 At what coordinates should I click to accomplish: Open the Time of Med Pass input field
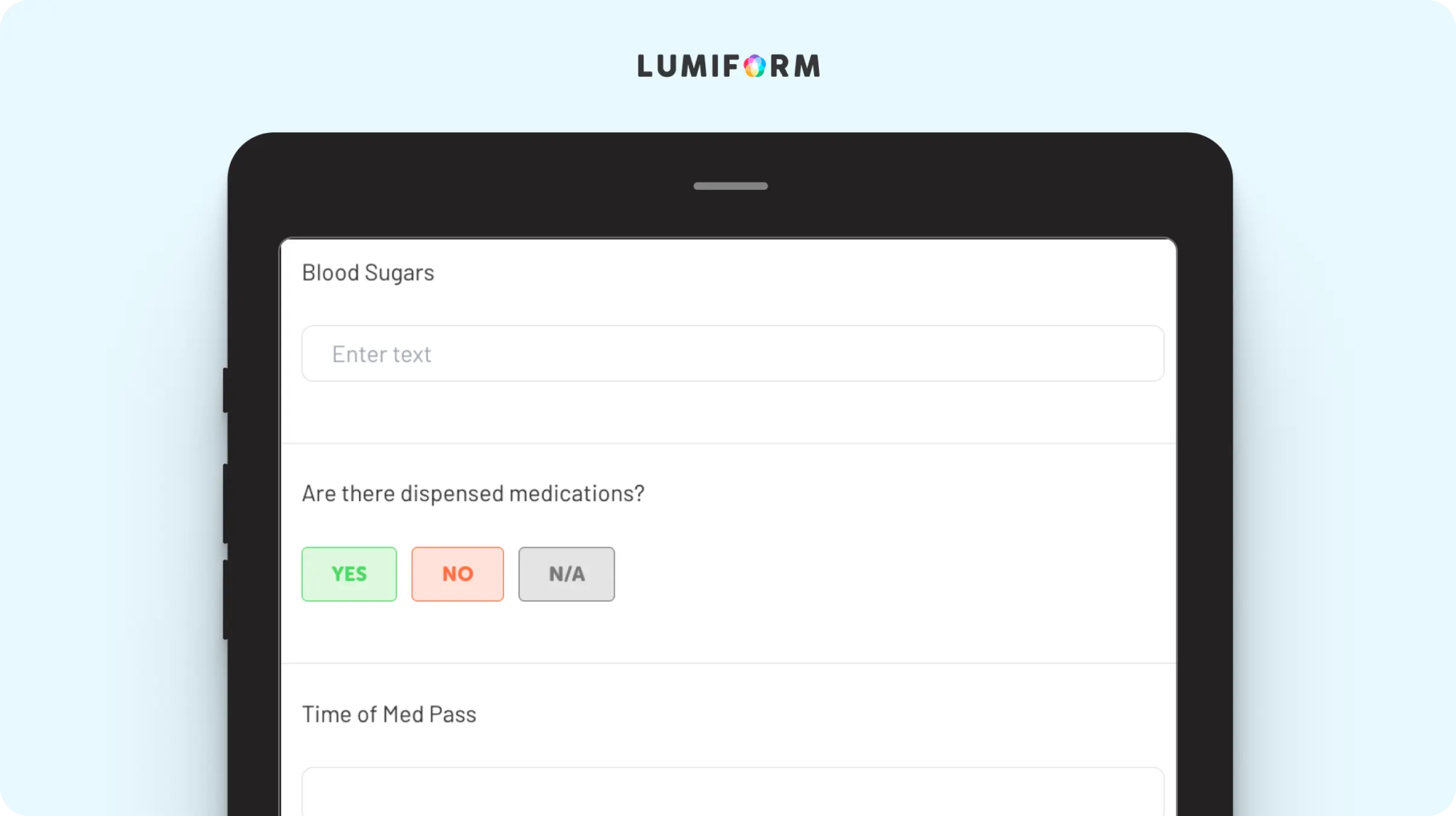tap(733, 791)
